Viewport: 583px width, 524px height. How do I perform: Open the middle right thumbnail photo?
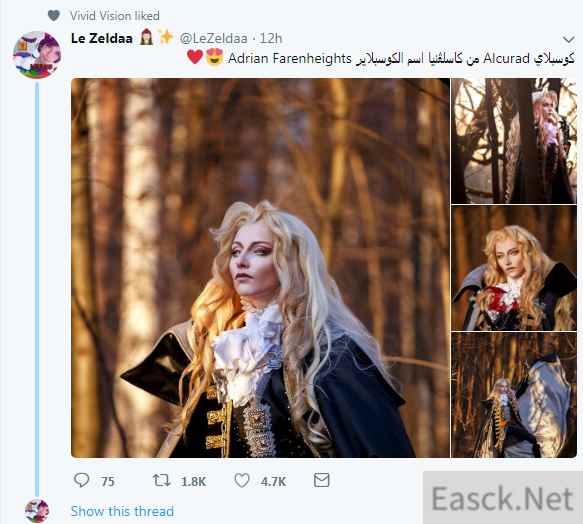point(514,268)
